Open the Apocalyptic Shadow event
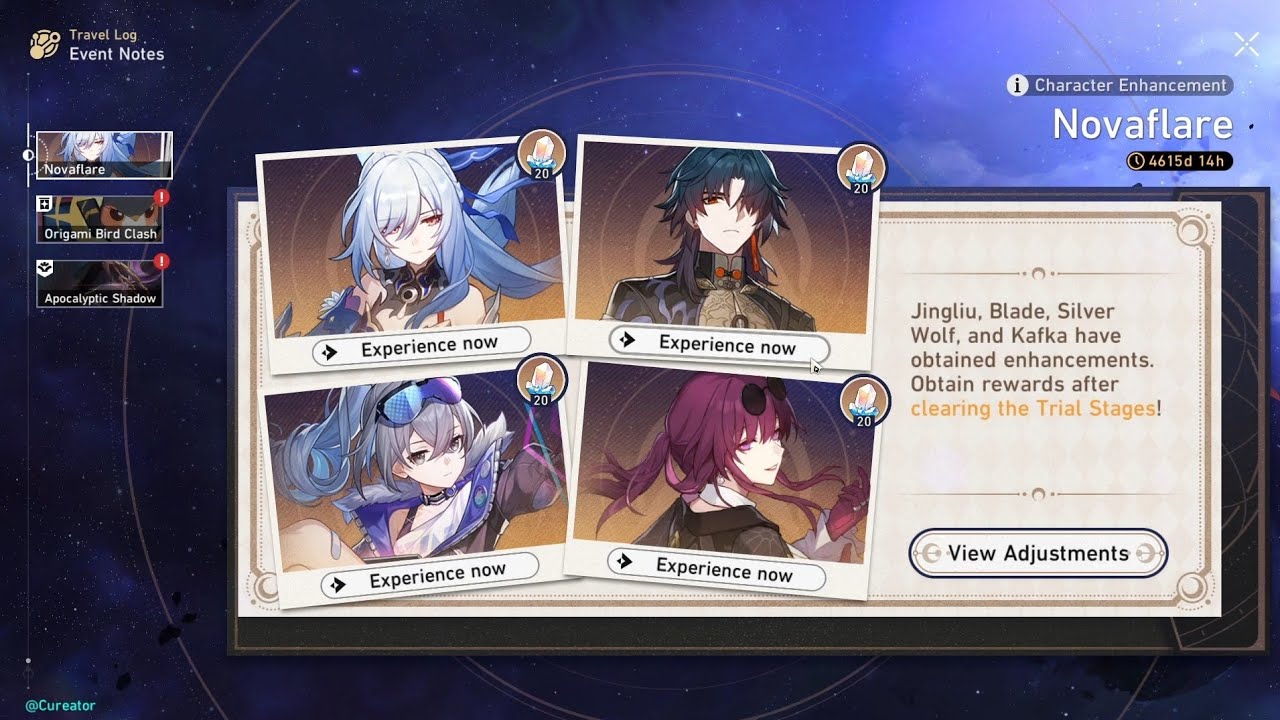1280x720 pixels. click(x=100, y=284)
